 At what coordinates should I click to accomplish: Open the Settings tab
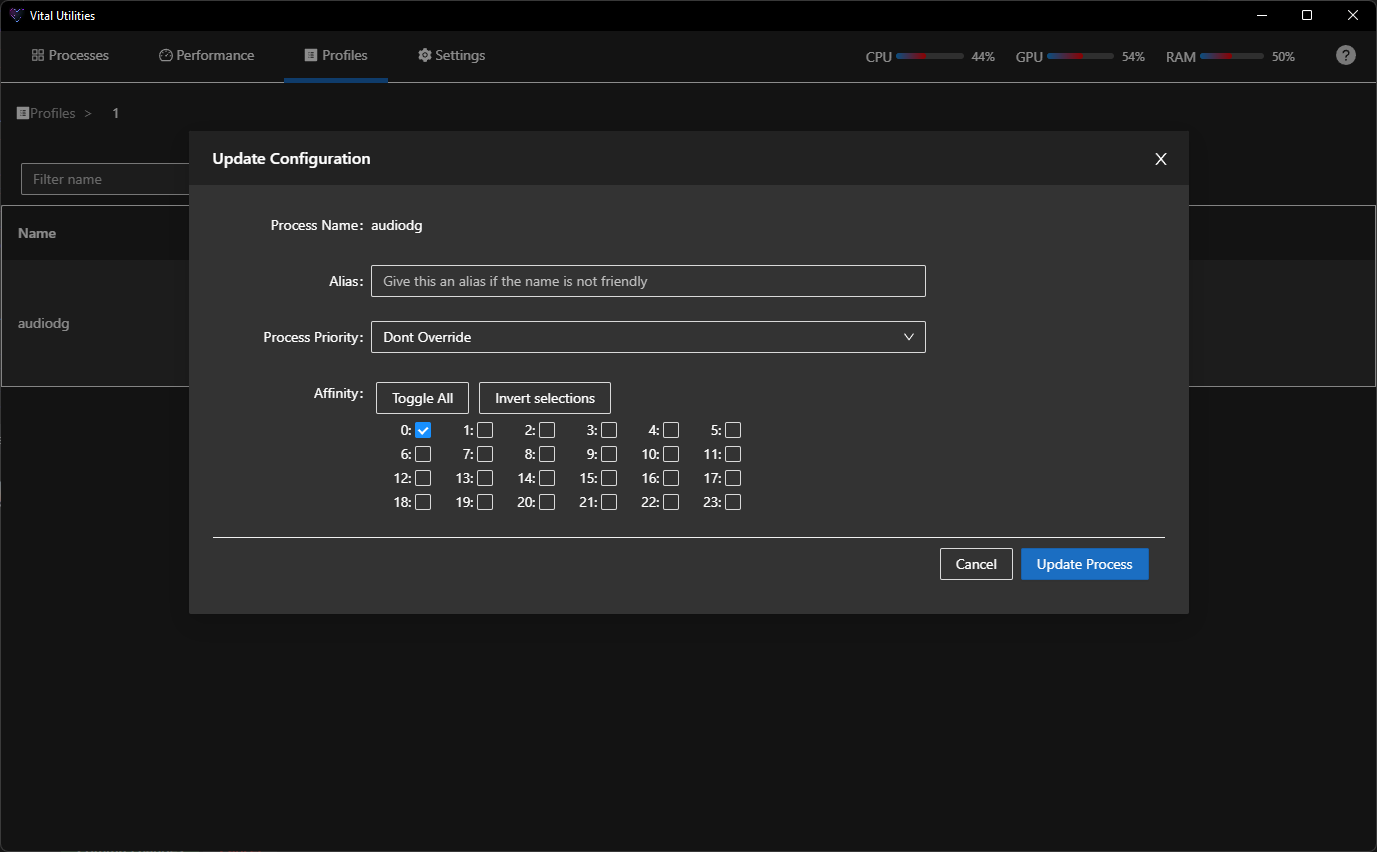452,55
